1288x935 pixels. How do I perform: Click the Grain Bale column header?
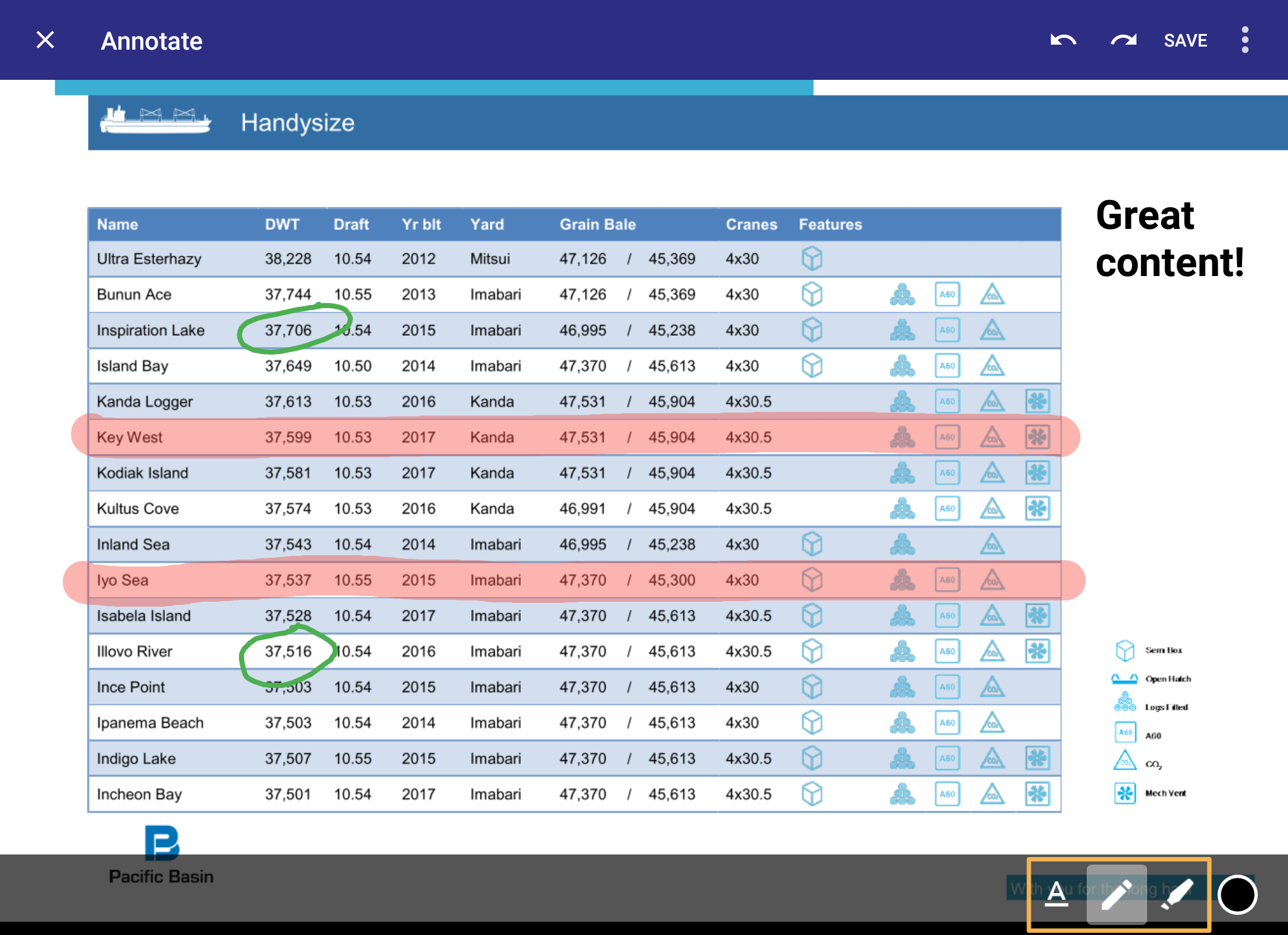[x=597, y=224]
